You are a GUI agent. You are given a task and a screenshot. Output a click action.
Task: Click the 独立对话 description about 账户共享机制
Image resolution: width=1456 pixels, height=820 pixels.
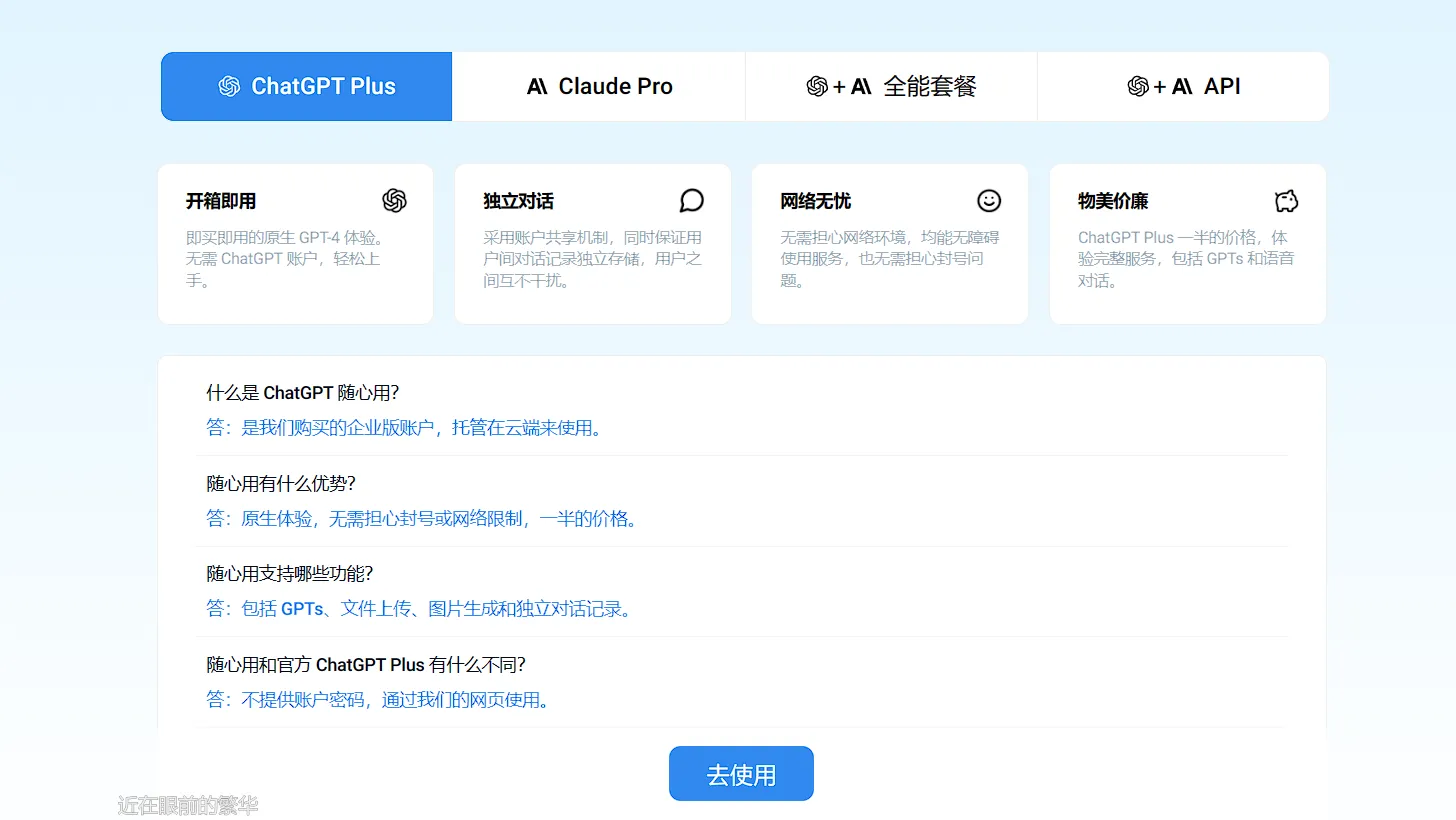pyautogui.click(x=593, y=259)
